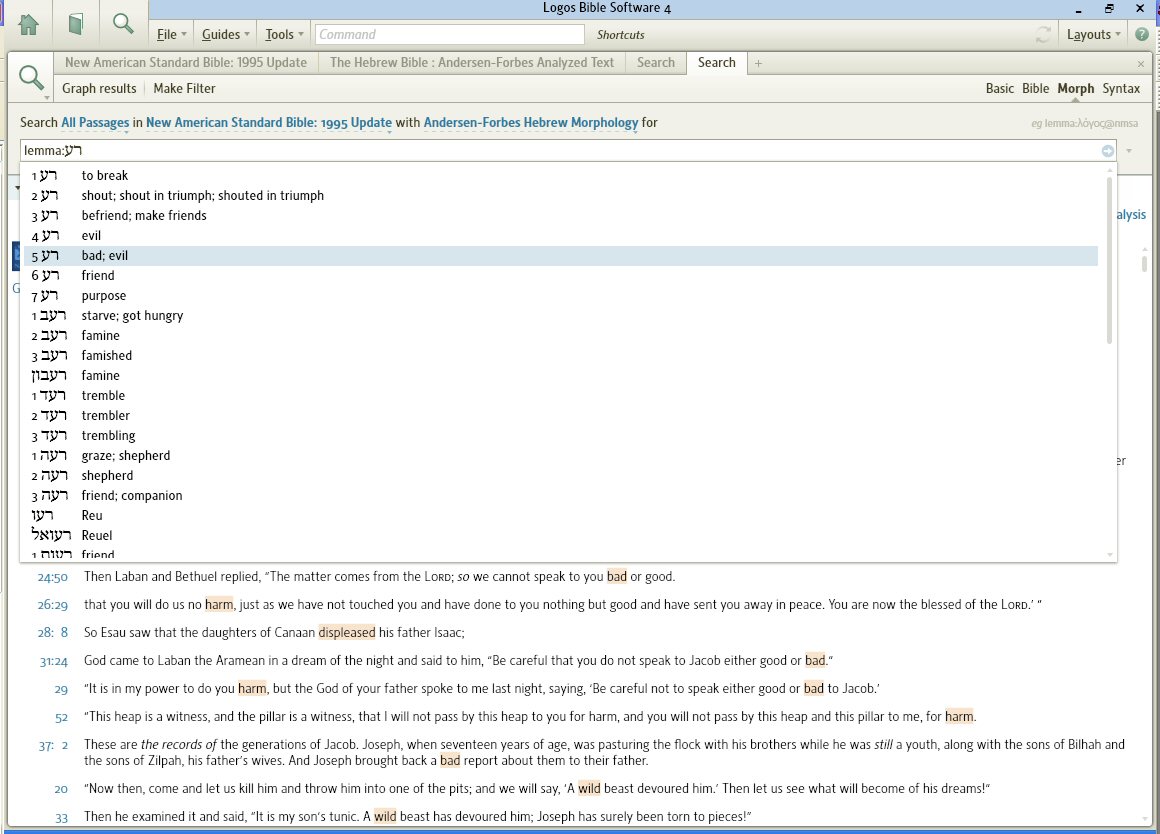Select highlighted suggestion 'bad; evil'
Viewport: 1160px width, 834px height.
[561, 255]
